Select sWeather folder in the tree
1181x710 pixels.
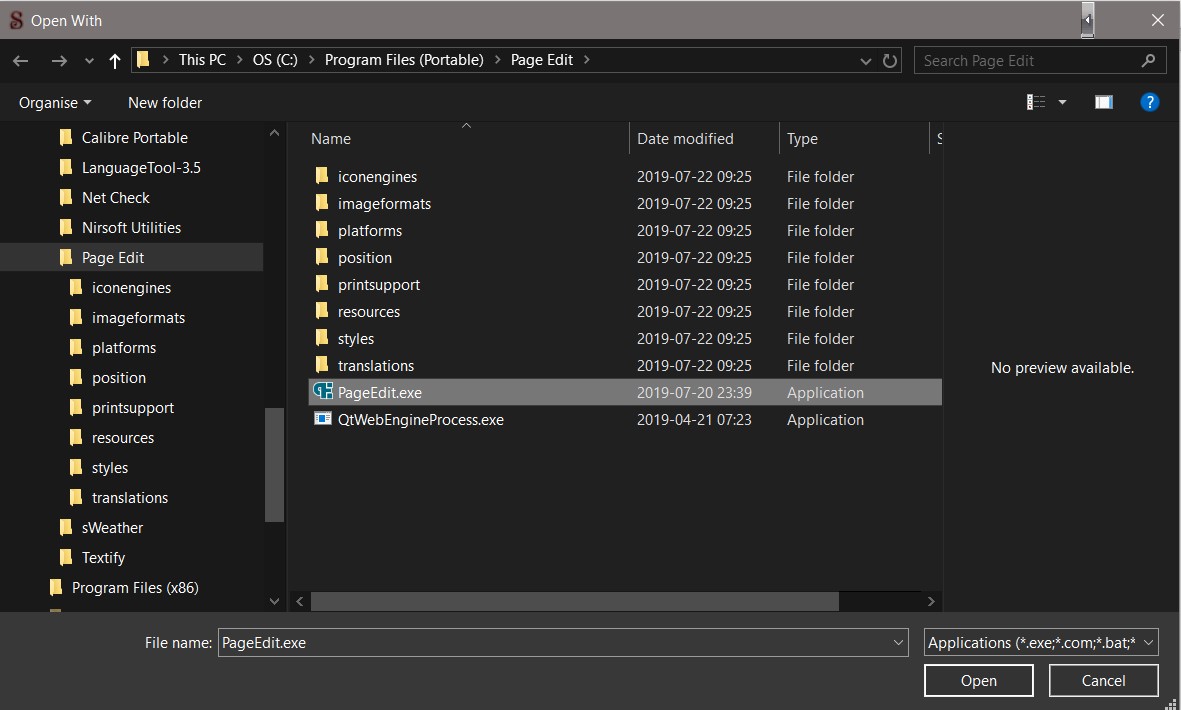tap(111, 528)
